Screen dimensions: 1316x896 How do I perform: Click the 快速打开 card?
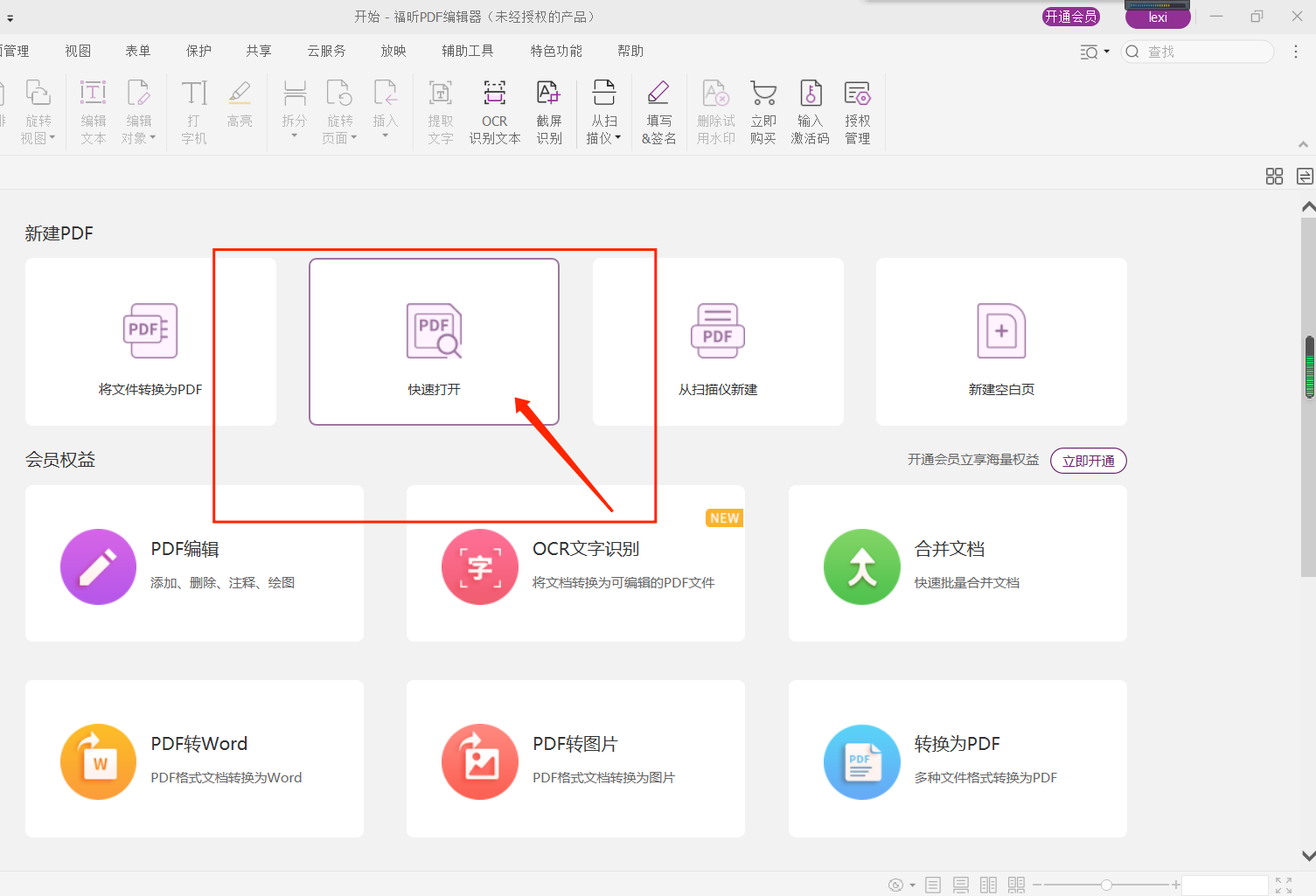pos(434,342)
